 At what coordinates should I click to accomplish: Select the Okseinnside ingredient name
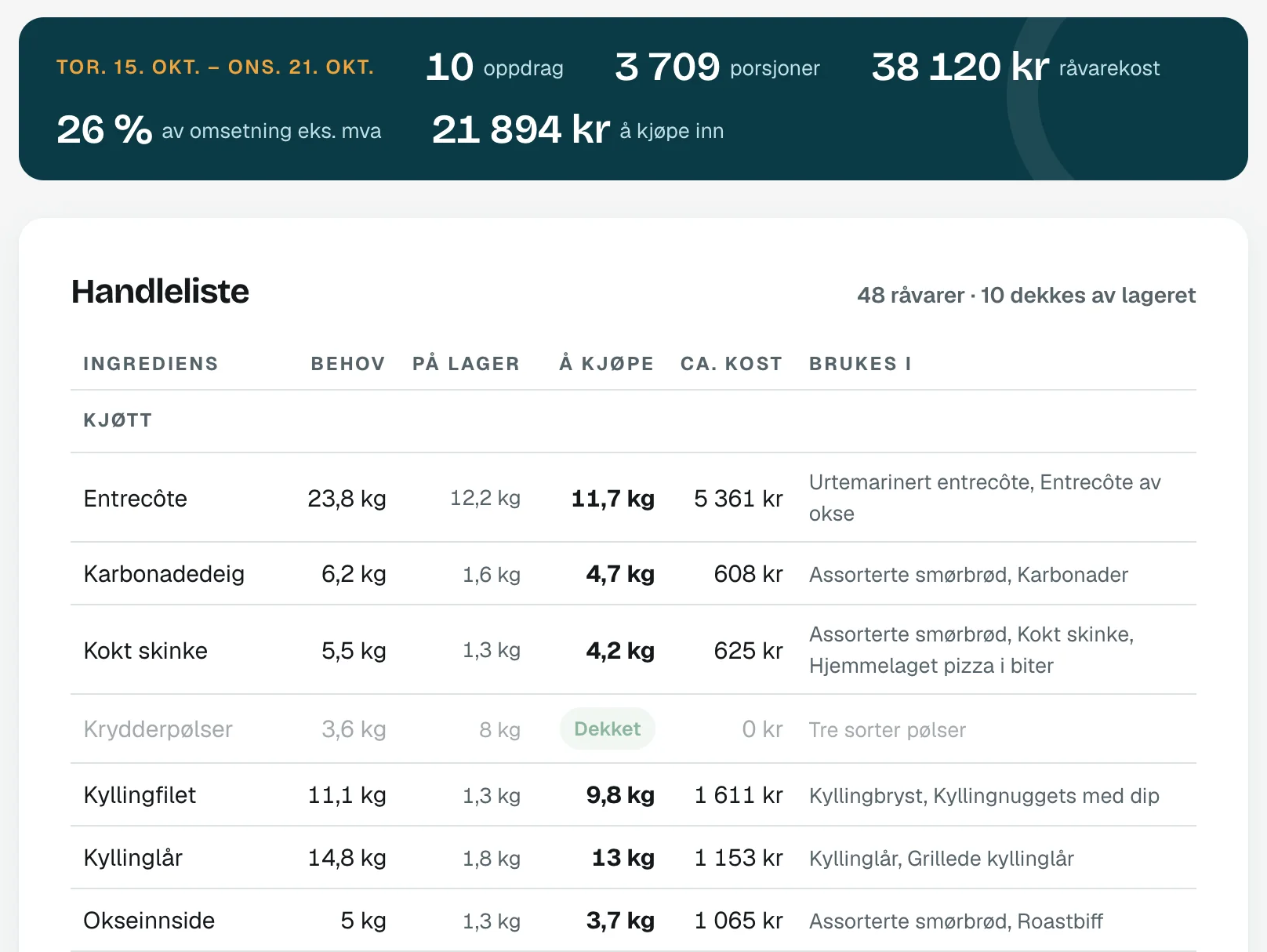[x=149, y=921]
